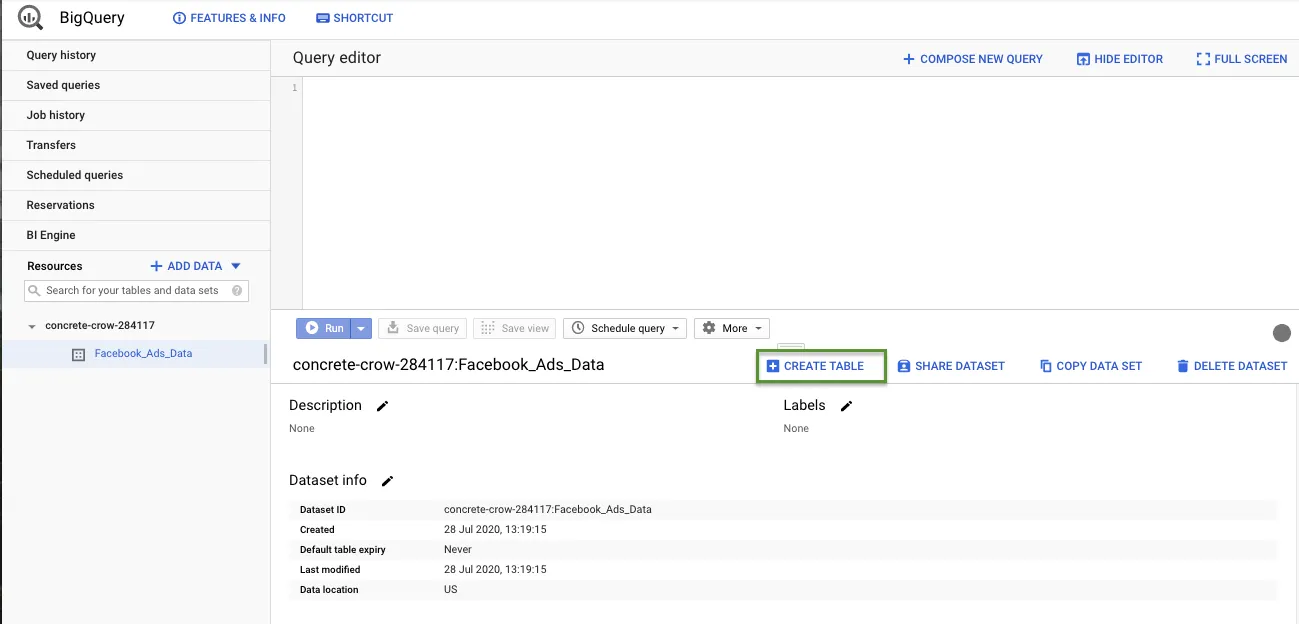Edit Labels with pencil icon
This screenshot has height=624, width=1299.
tap(846, 406)
